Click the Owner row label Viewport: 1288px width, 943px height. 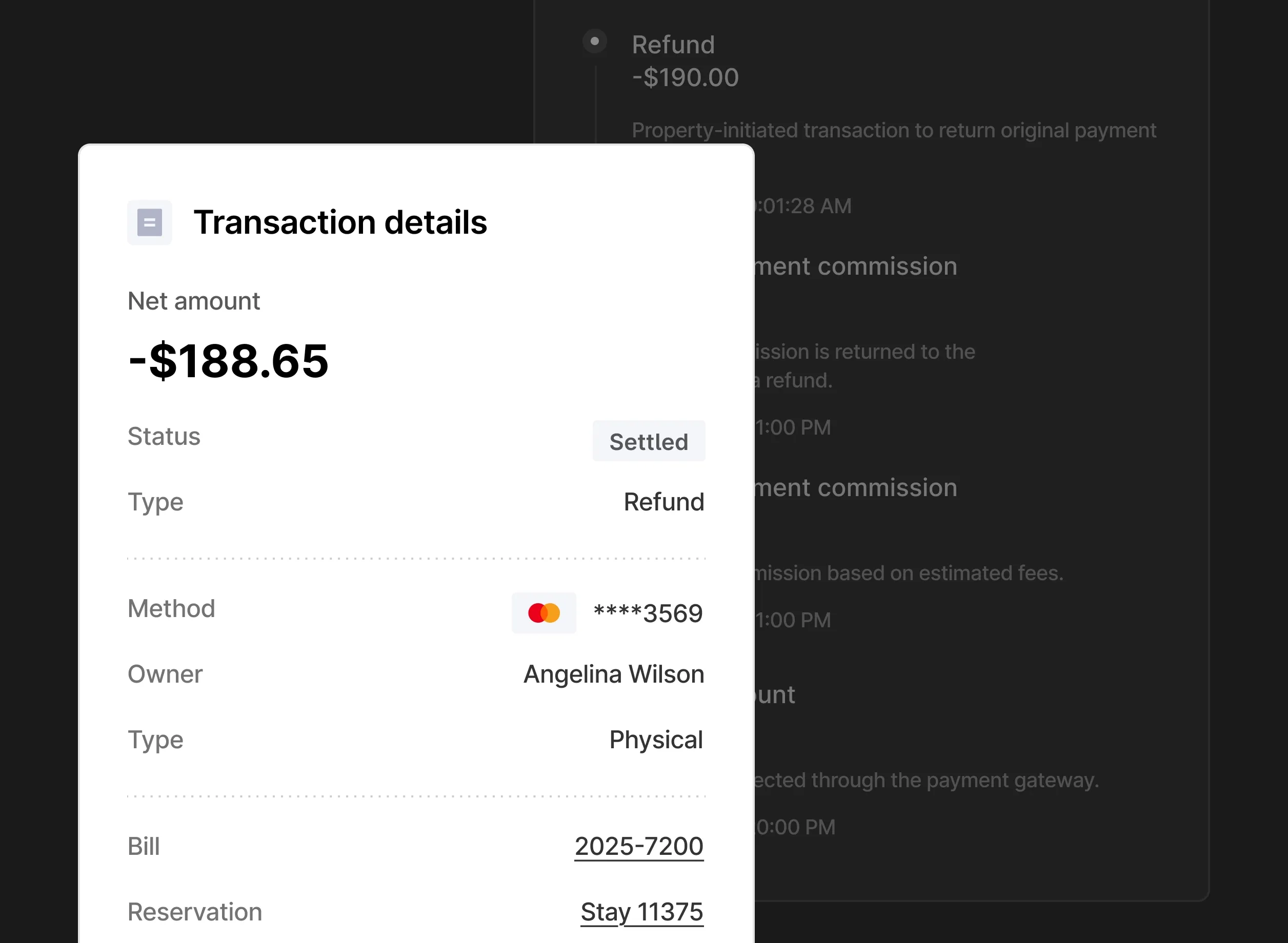[165, 674]
